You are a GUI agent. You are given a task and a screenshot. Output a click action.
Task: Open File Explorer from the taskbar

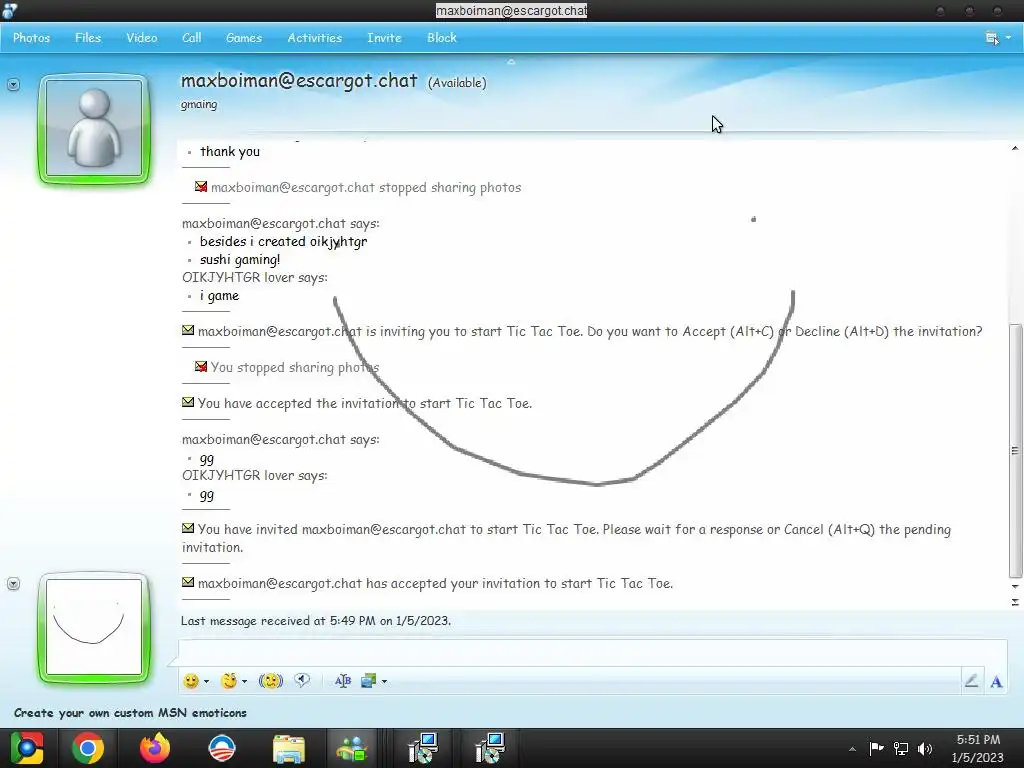[x=289, y=748]
